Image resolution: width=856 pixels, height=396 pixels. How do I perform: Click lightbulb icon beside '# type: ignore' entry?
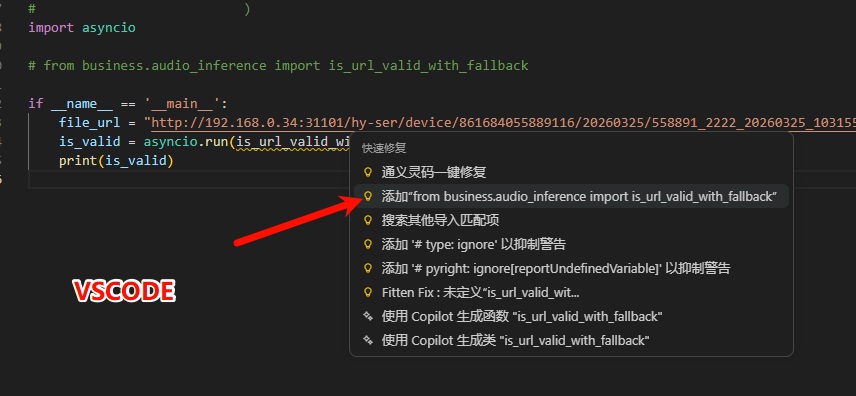tap(368, 244)
